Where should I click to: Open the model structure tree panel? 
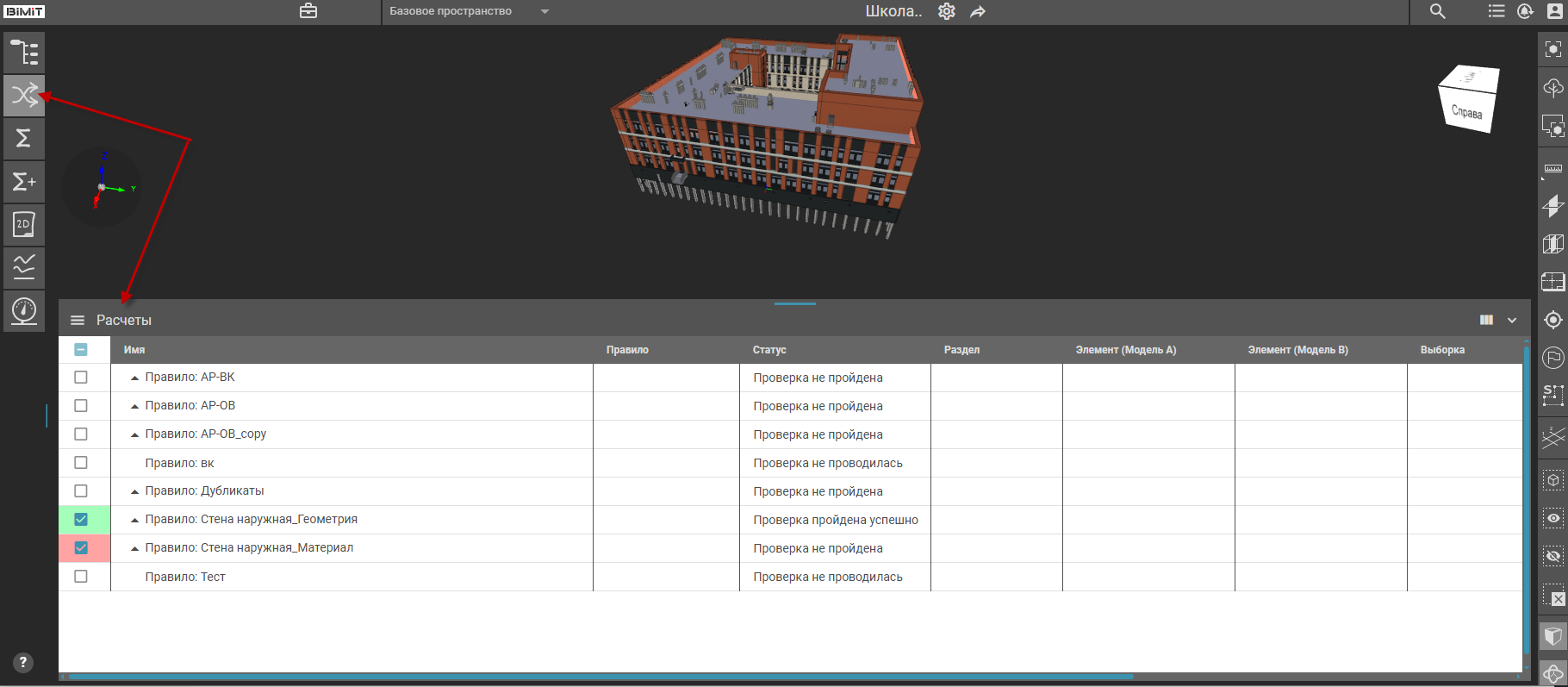pyautogui.click(x=24, y=53)
